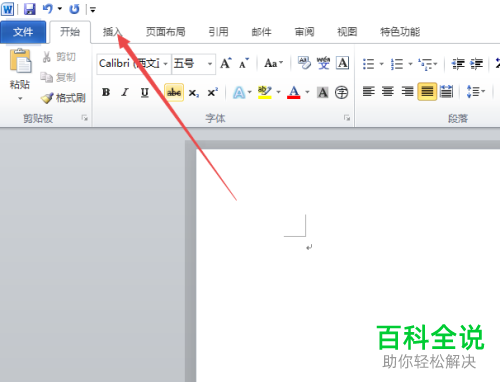Open the 文件 menu tab
The height and width of the screenshot is (382, 500).
[23, 32]
